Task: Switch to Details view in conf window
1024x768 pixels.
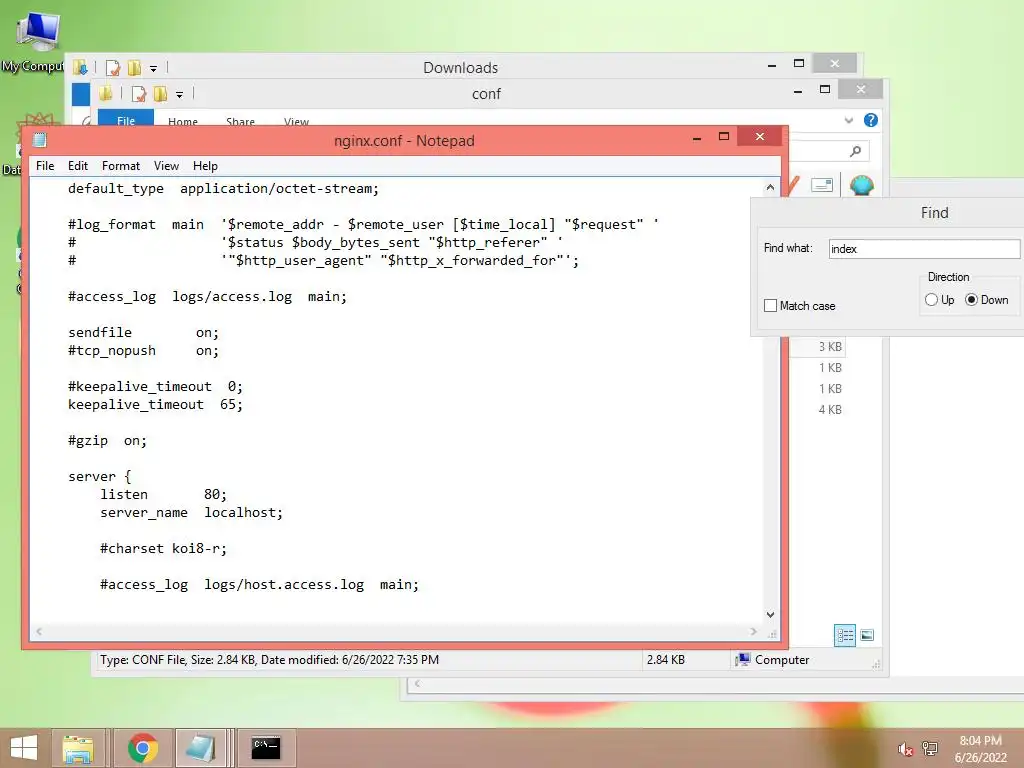Action: point(845,635)
